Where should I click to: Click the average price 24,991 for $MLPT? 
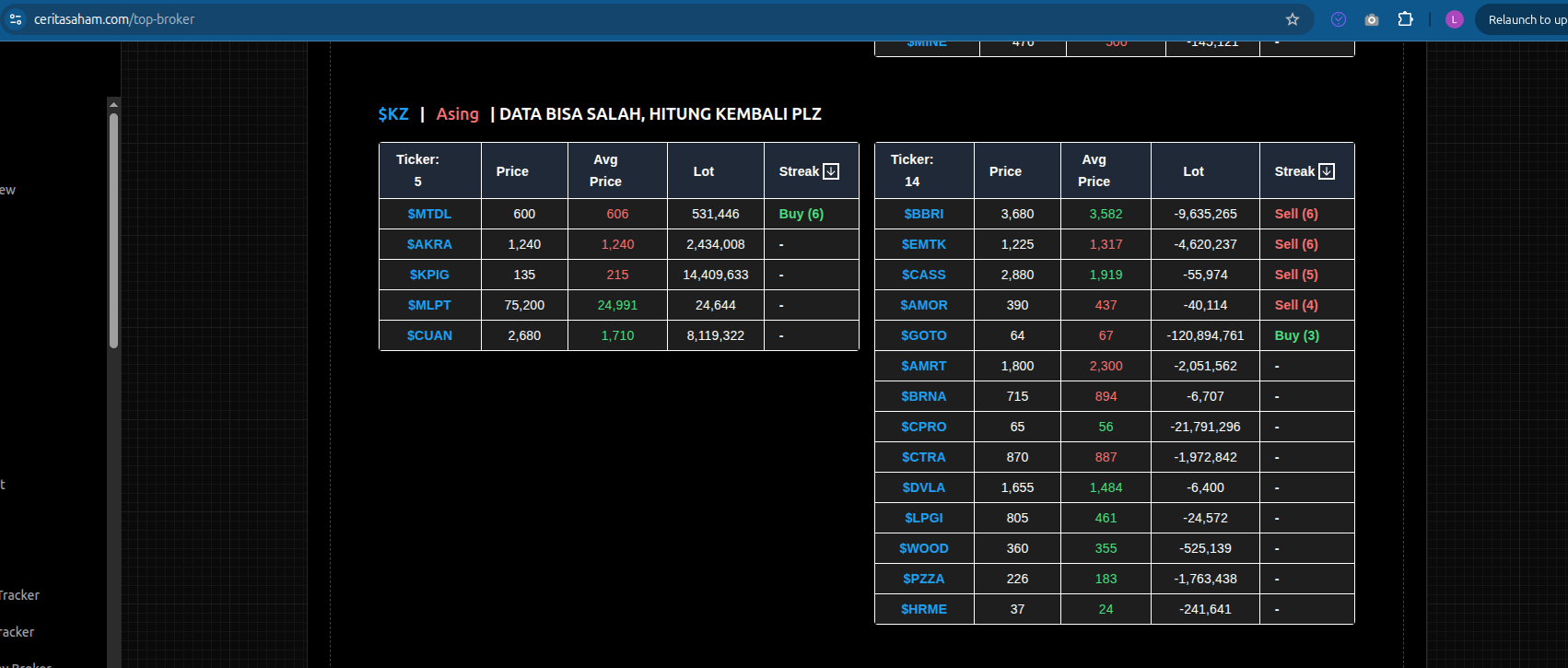click(617, 305)
